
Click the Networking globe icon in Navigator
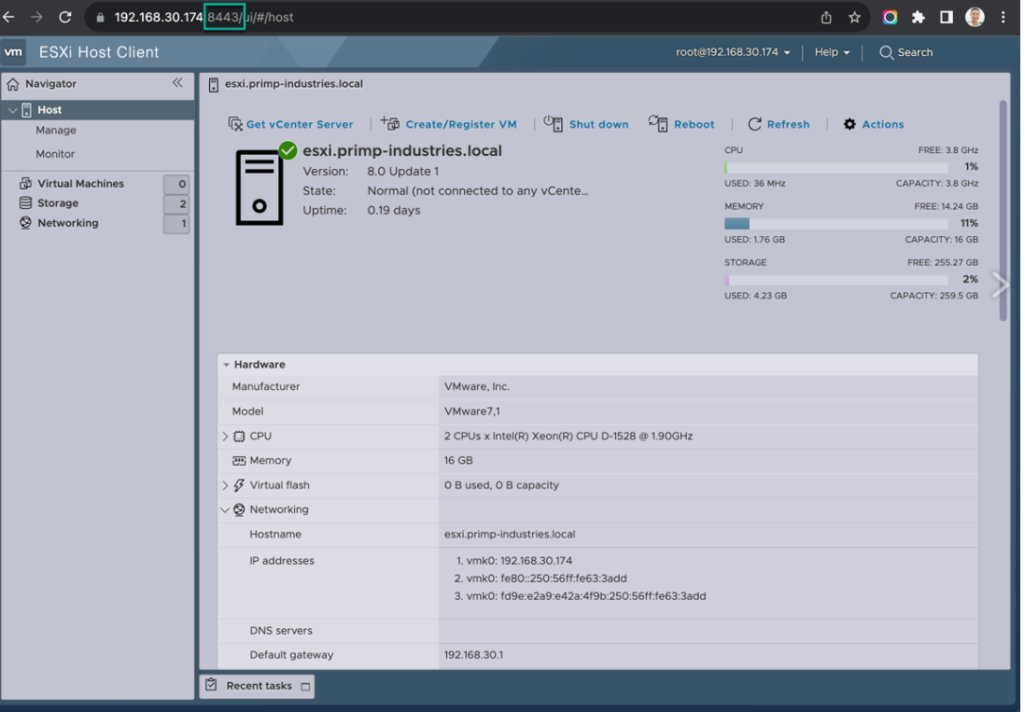coord(25,223)
